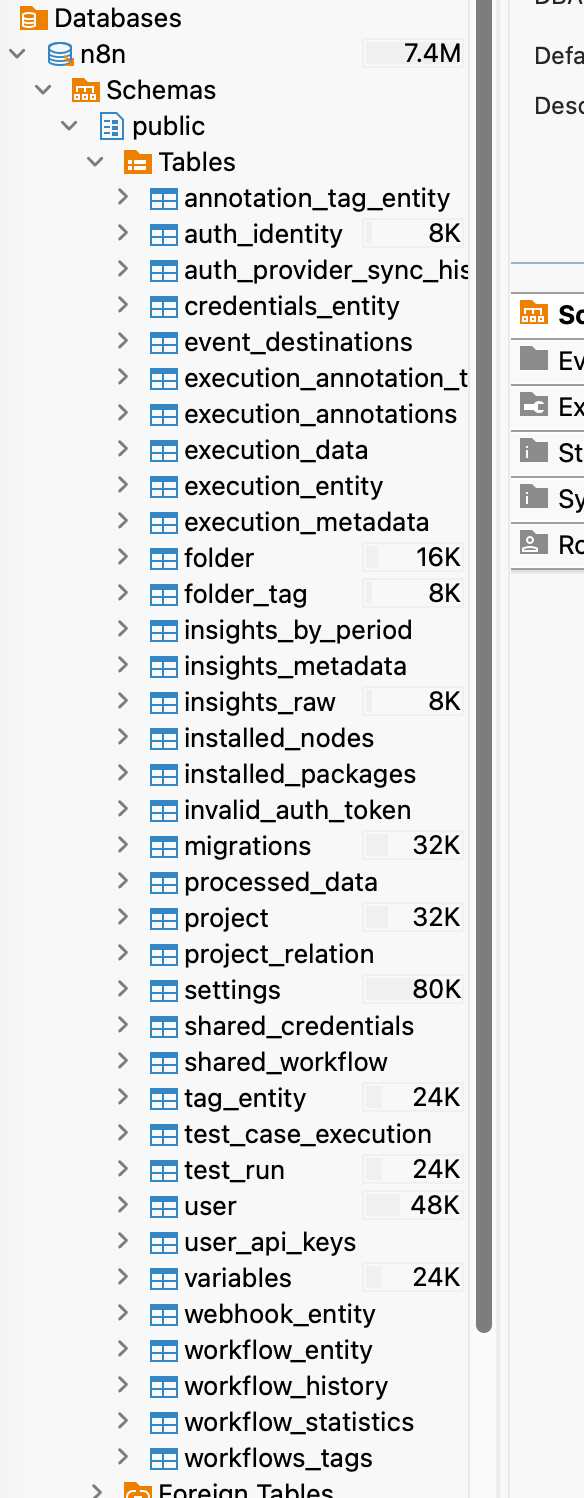Image resolution: width=584 pixels, height=1498 pixels.
Task: Click the public schema icon
Action: (x=112, y=126)
